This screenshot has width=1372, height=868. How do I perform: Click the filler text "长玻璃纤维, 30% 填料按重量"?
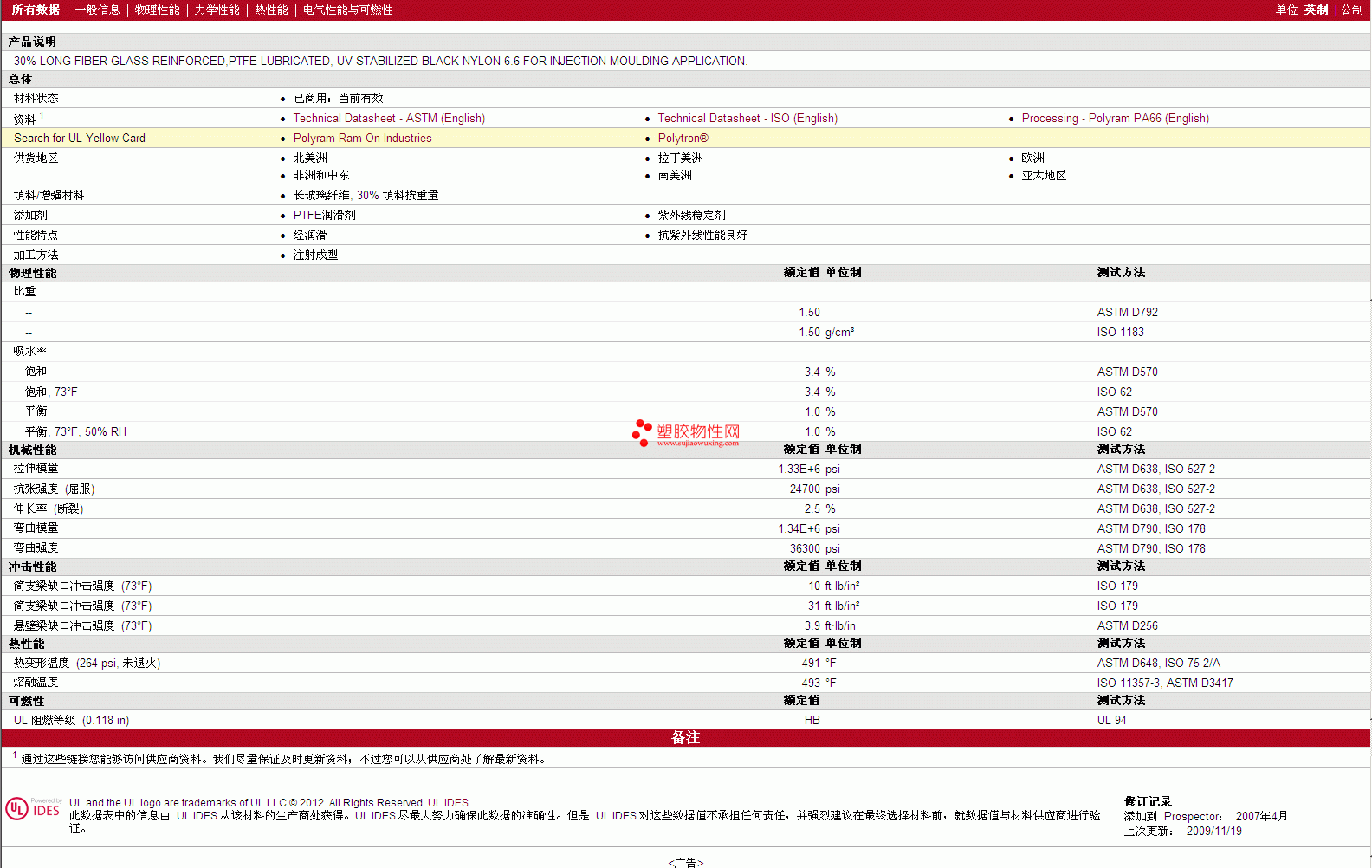coord(366,196)
